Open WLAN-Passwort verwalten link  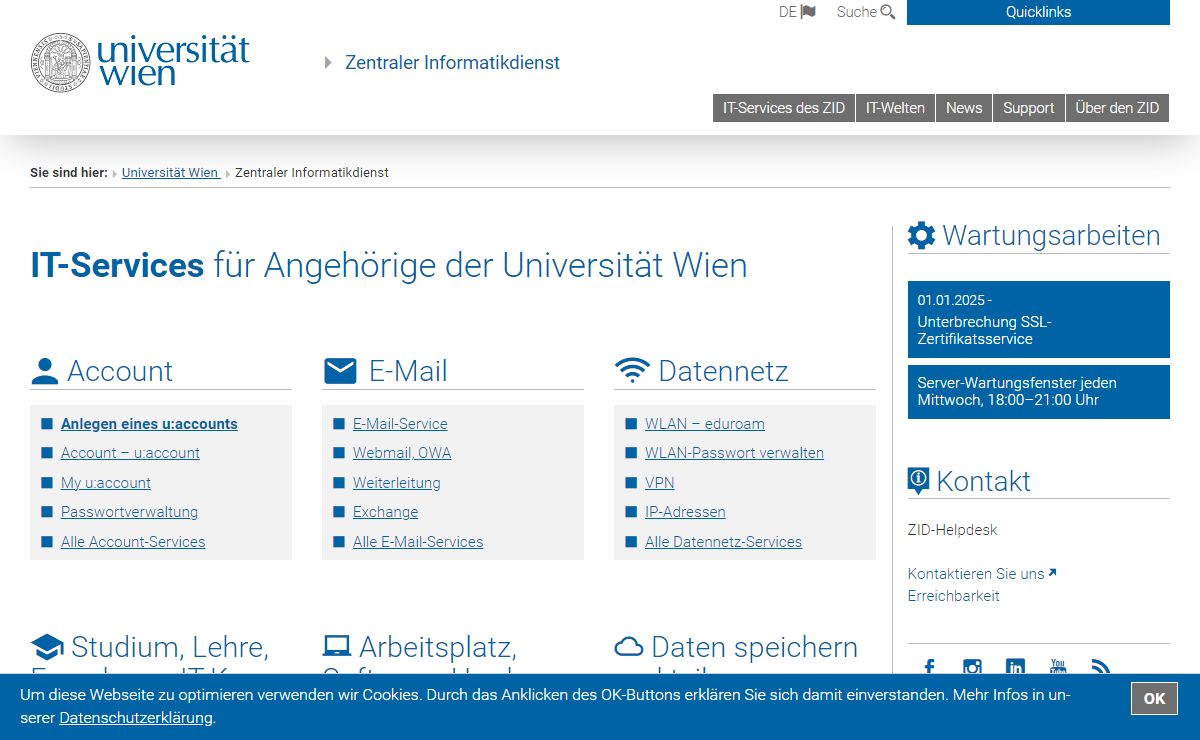coord(734,453)
